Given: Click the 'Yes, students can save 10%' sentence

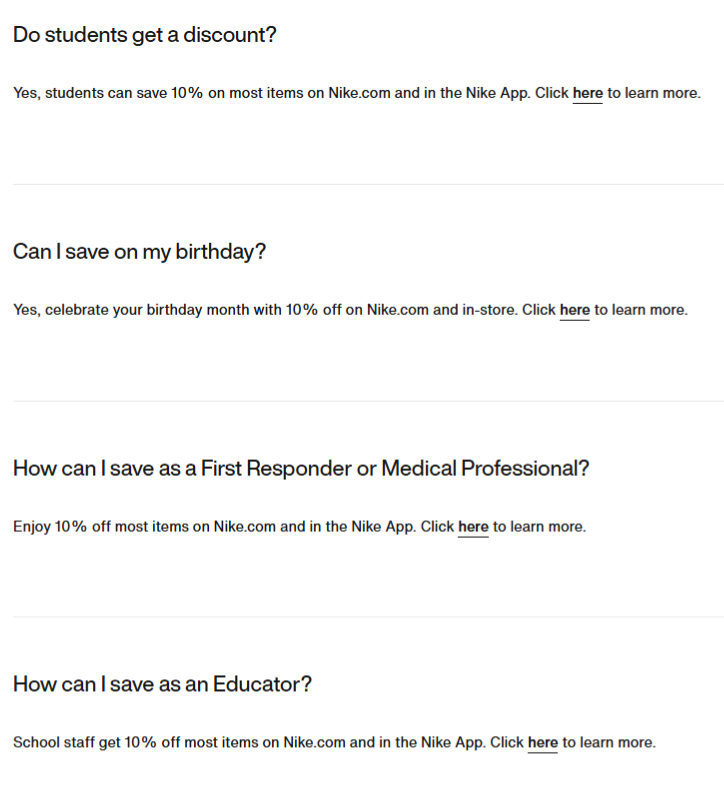Looking at the screenshot, I should (x=108, y=93).
